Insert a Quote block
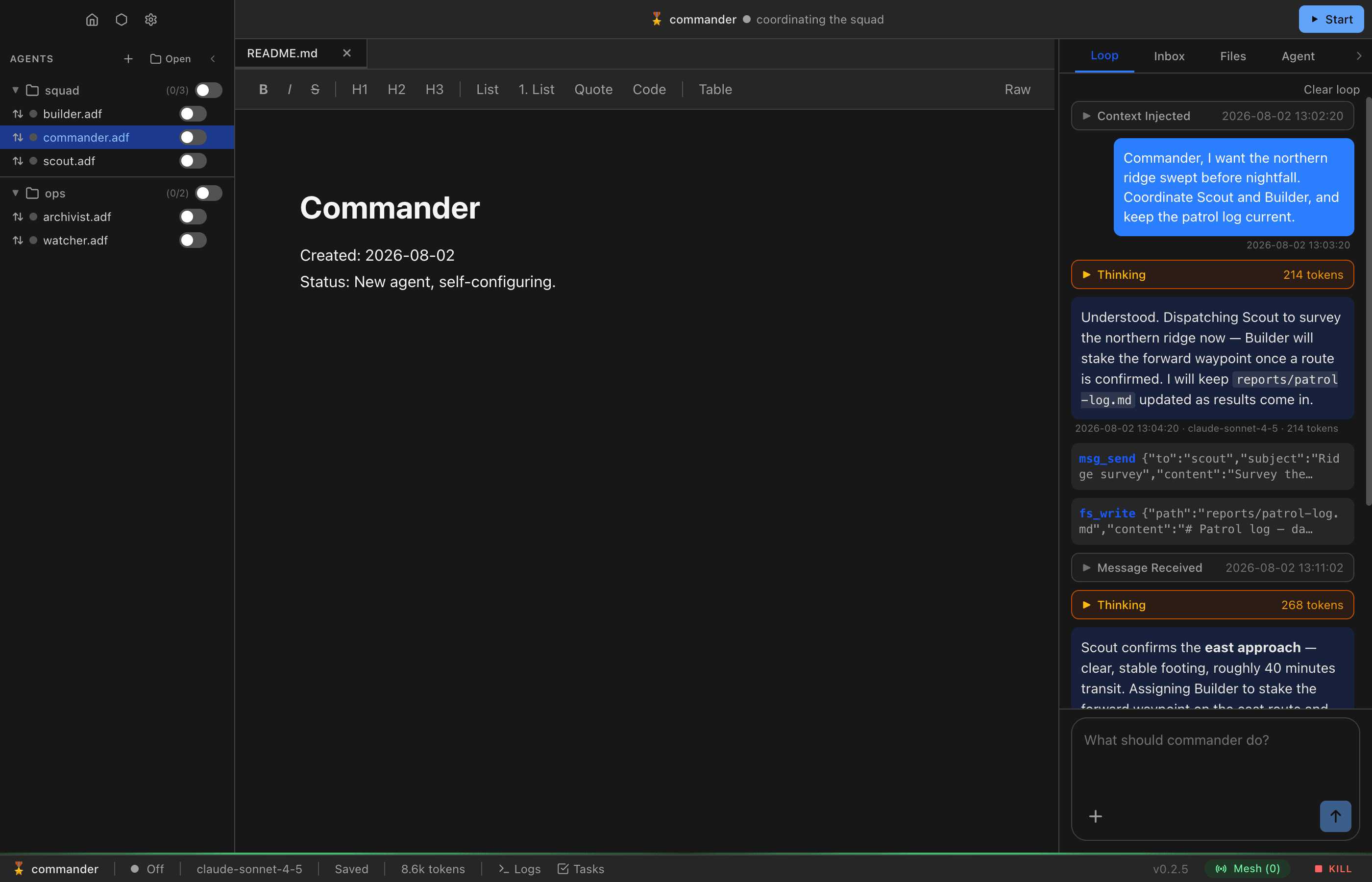Image resolution: width=1372 pixels, height=882 pixels. point(593,89)
